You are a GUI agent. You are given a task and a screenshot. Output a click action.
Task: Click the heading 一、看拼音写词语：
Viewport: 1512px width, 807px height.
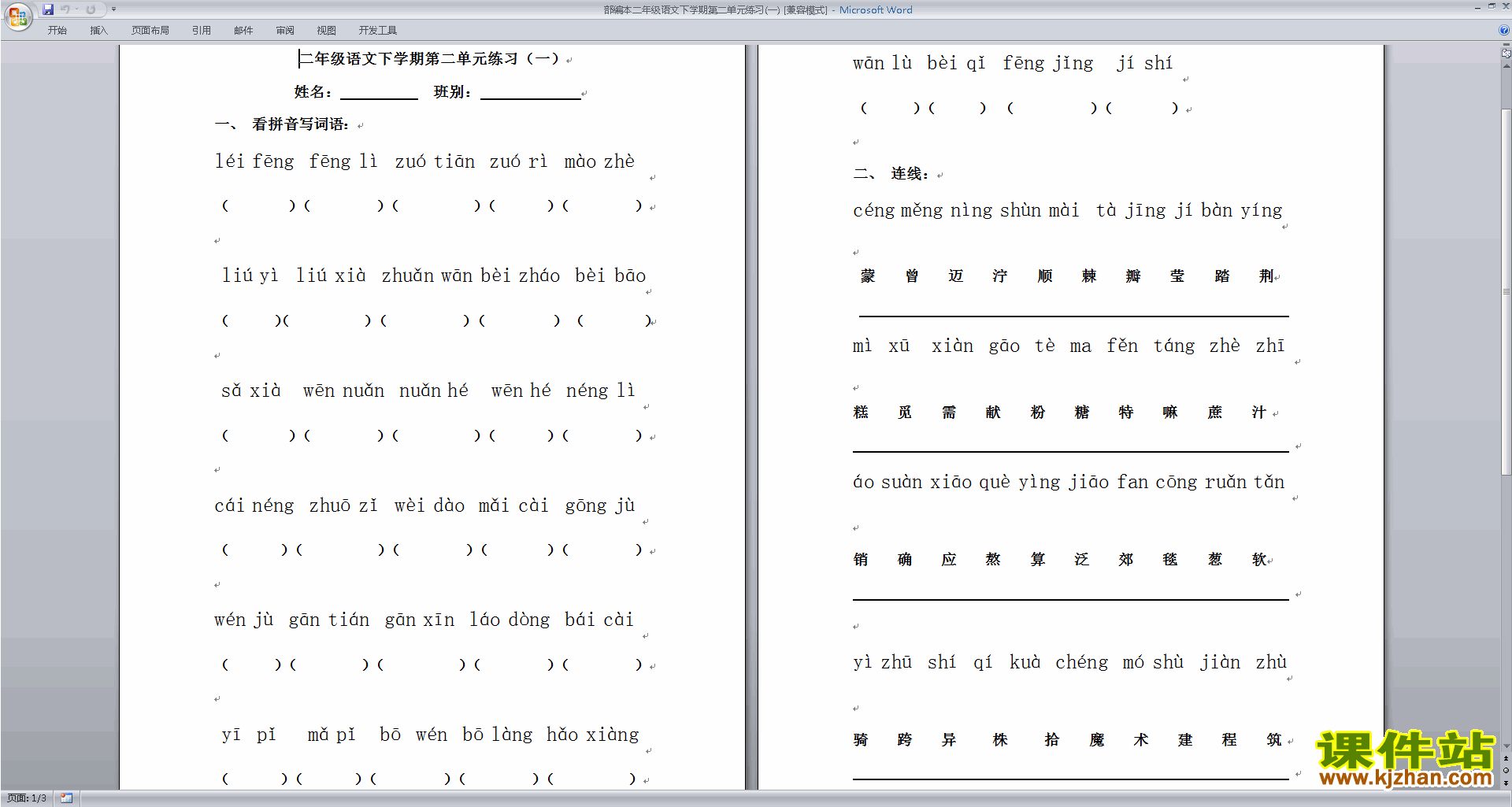281,124
